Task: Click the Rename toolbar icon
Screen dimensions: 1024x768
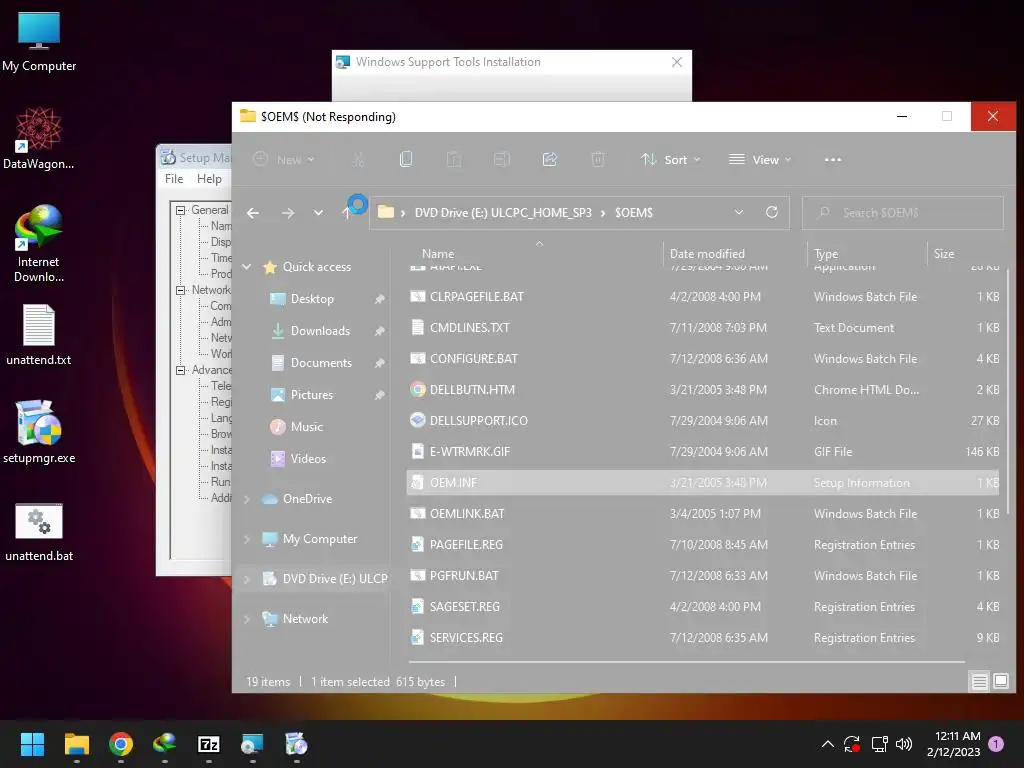Action: click(502, 159)
